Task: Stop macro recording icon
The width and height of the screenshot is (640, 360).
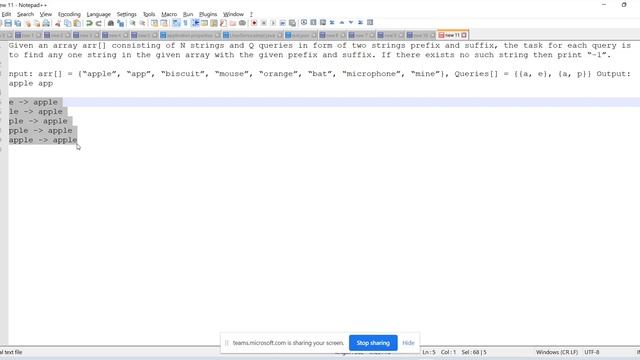Action: click(x=264, y=23)
